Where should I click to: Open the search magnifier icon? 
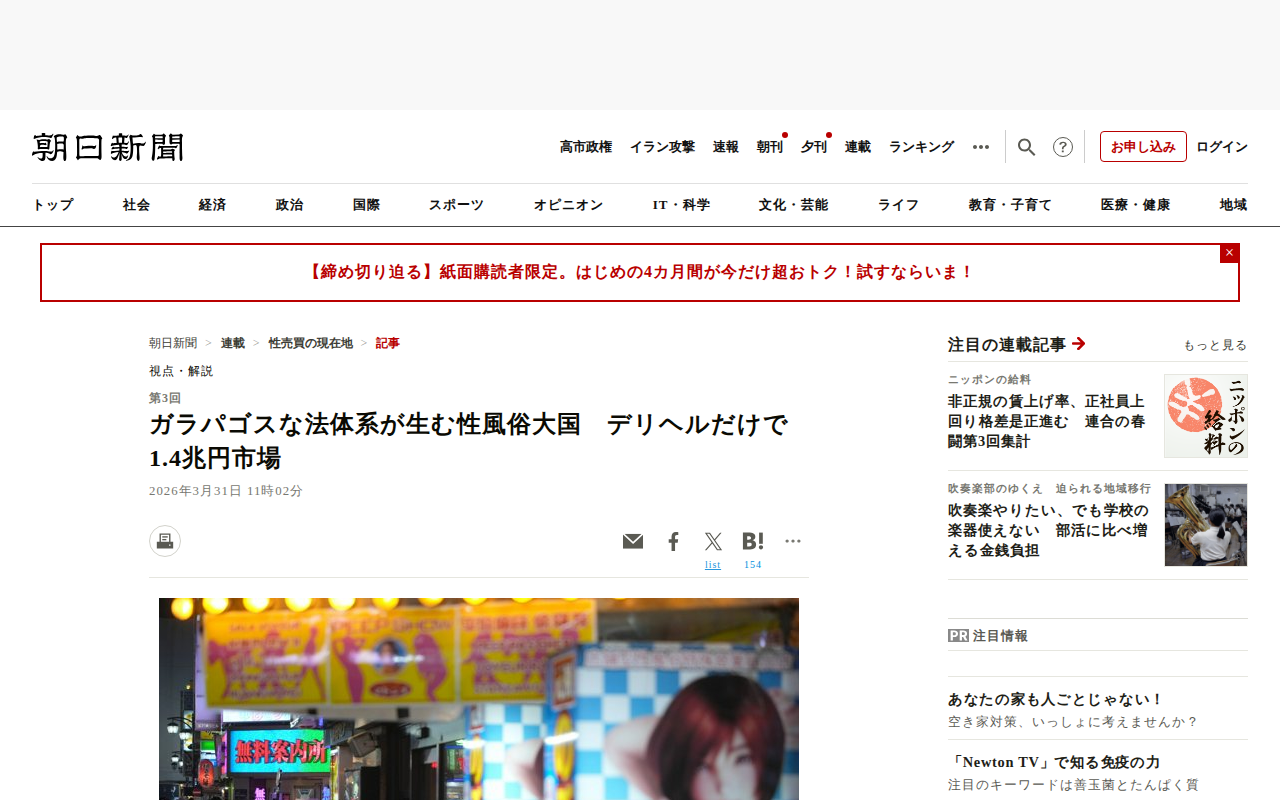[x=1026, y=147]
